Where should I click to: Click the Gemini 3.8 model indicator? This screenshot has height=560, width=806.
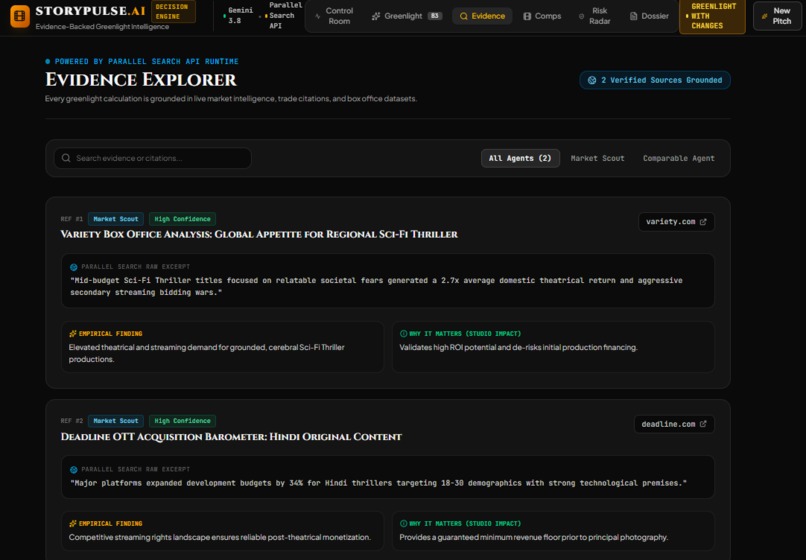click(239, 15)
